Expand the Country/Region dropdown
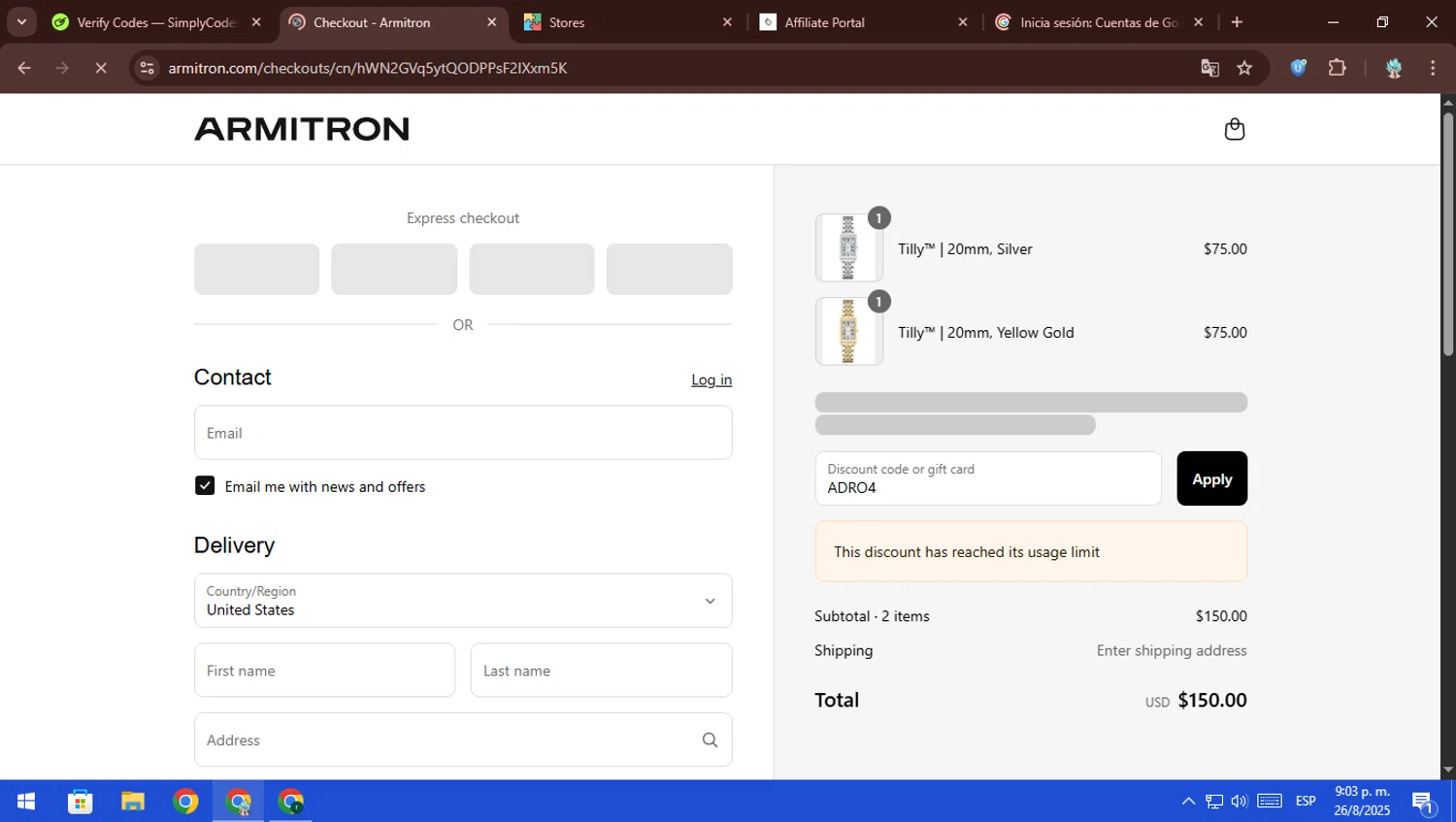The width and height of the screenshot is (1456, 822). pyautogui.click(x=463, y=601)
